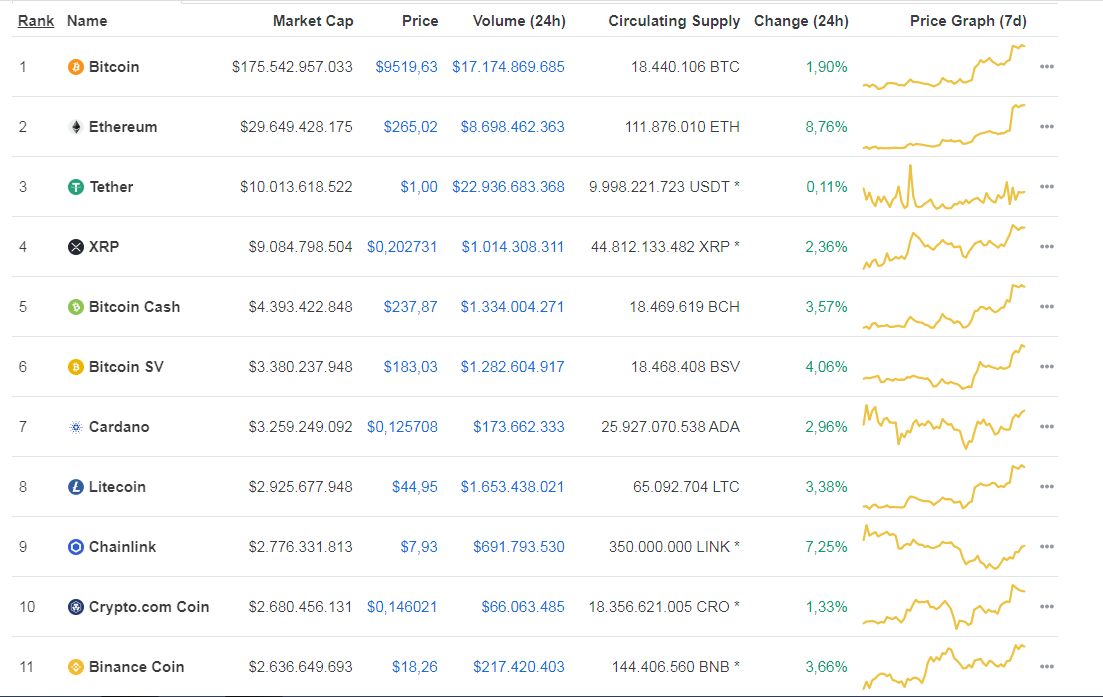Image resolution: width=1103 pixels, height=697 pixels.
Task: Select Binance Coin change 3,66%
Action: [x=827, y=667]
